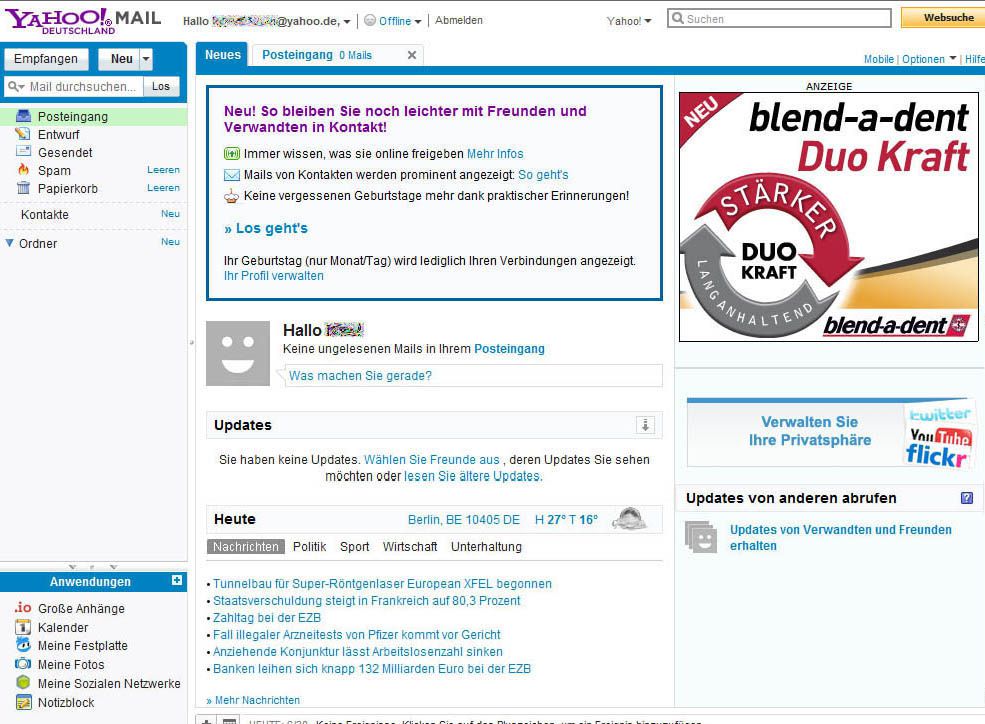The height and width of the screenshot is (724, 985).
Task: Open Große Anhänge in applications list
Action: pyautogui.click(x=81, y=609)
